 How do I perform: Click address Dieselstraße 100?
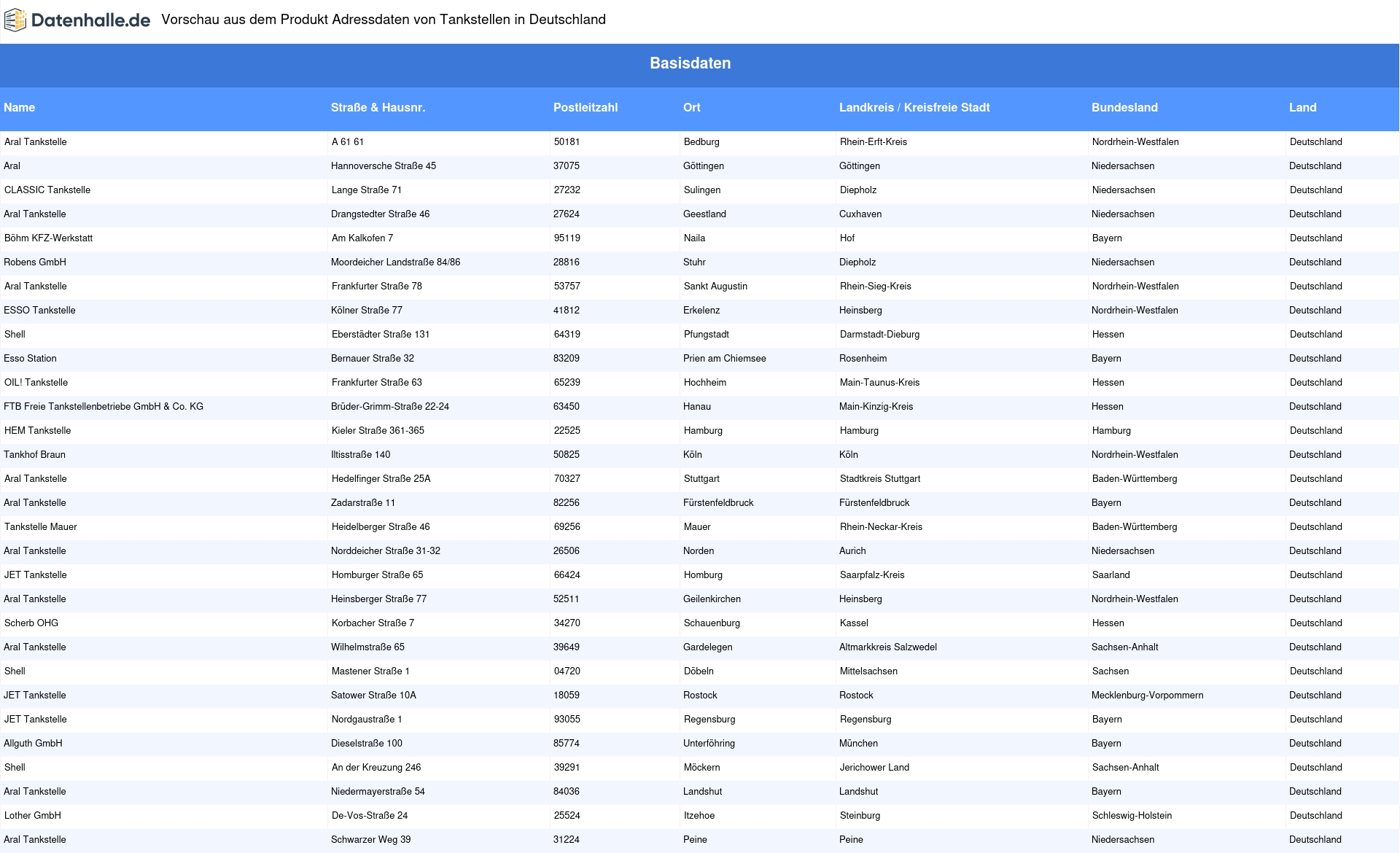(x=367, y=744)
